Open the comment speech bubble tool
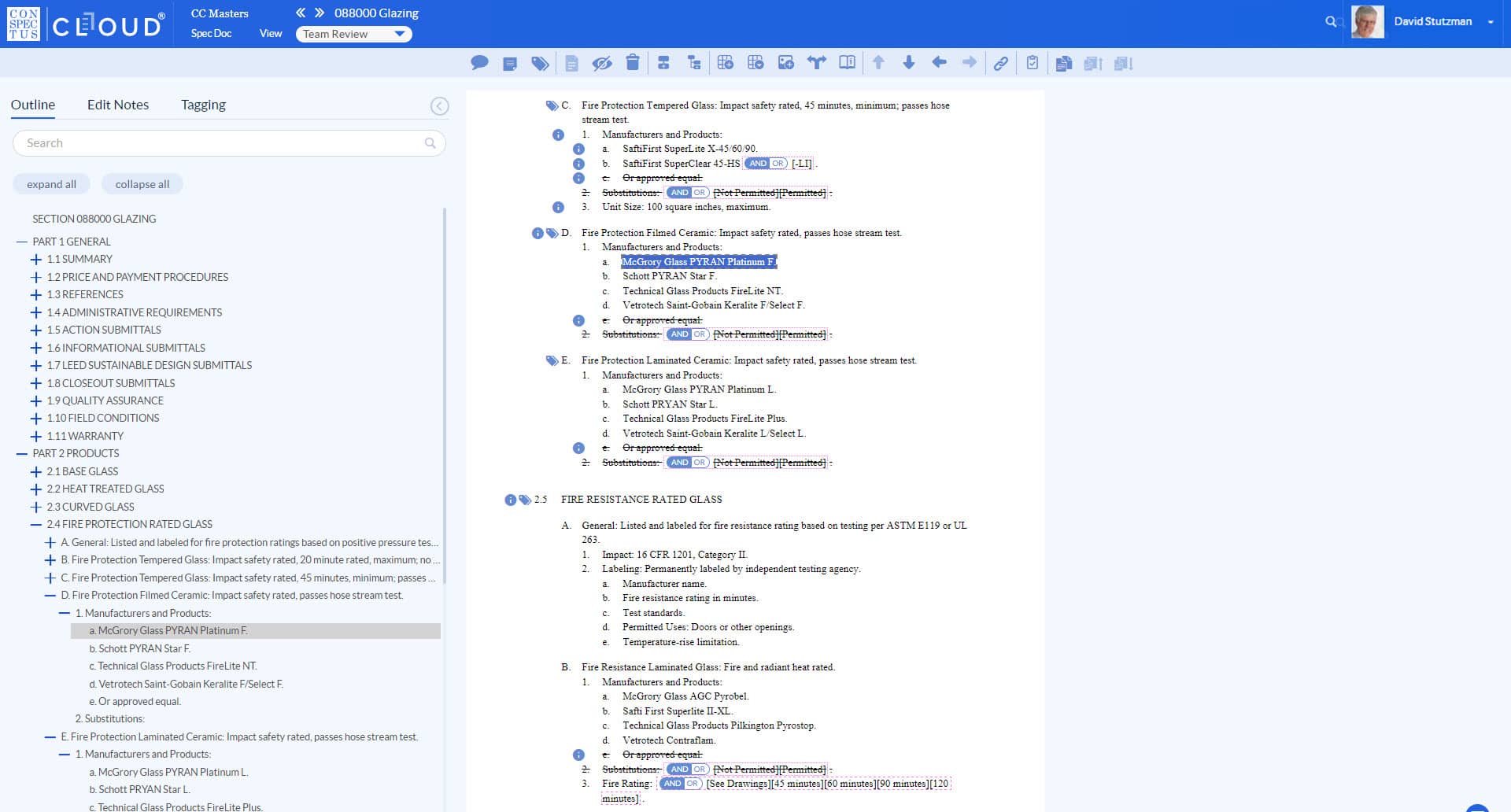This screenshot has width=1511, height=812. point(479,63)
